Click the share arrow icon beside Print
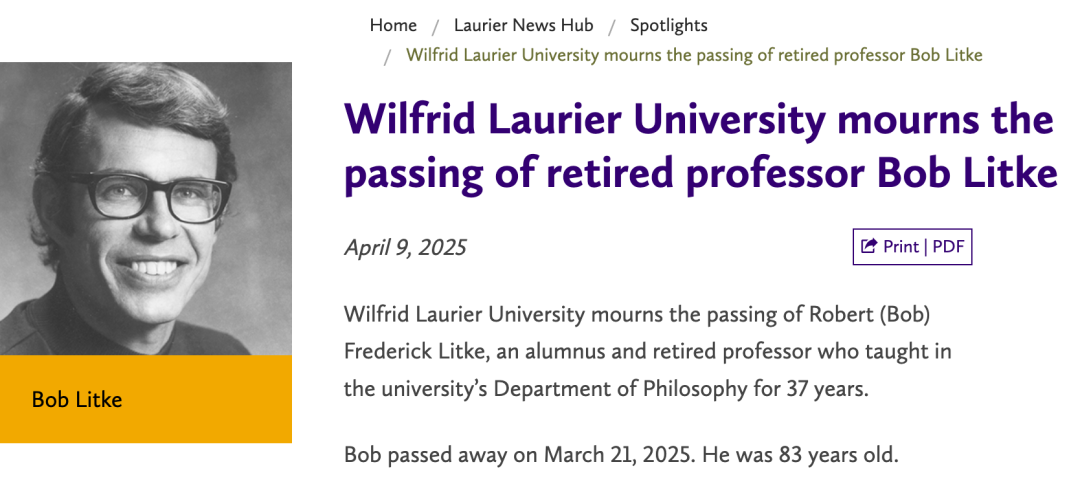1080x484 pixels. point(869,246)
